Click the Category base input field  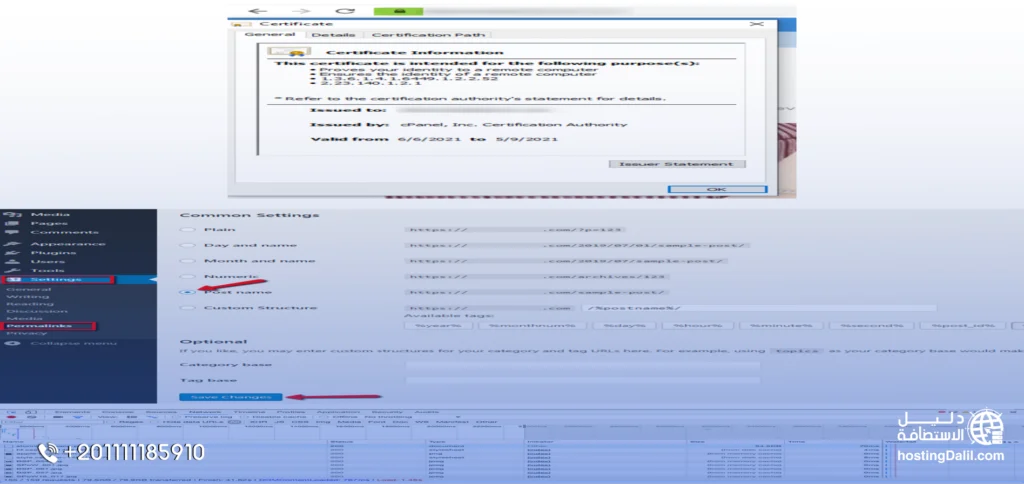click(583, 365)
